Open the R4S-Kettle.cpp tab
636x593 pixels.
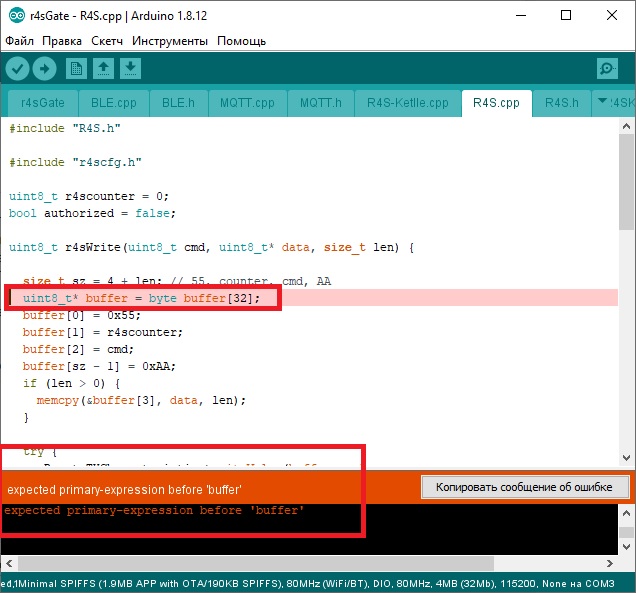coord(407,103)
